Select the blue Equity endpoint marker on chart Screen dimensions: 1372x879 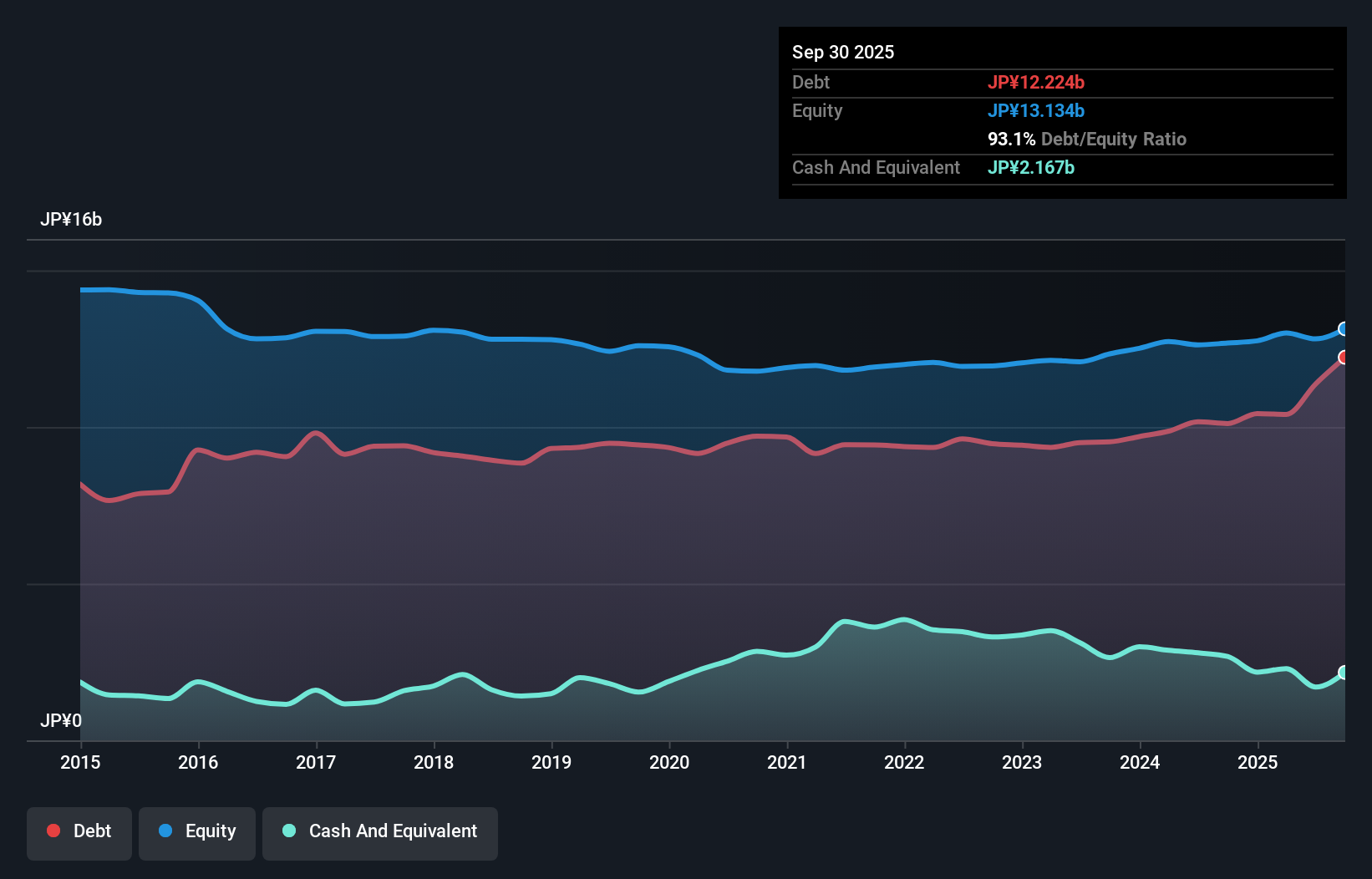[1343, 328]
